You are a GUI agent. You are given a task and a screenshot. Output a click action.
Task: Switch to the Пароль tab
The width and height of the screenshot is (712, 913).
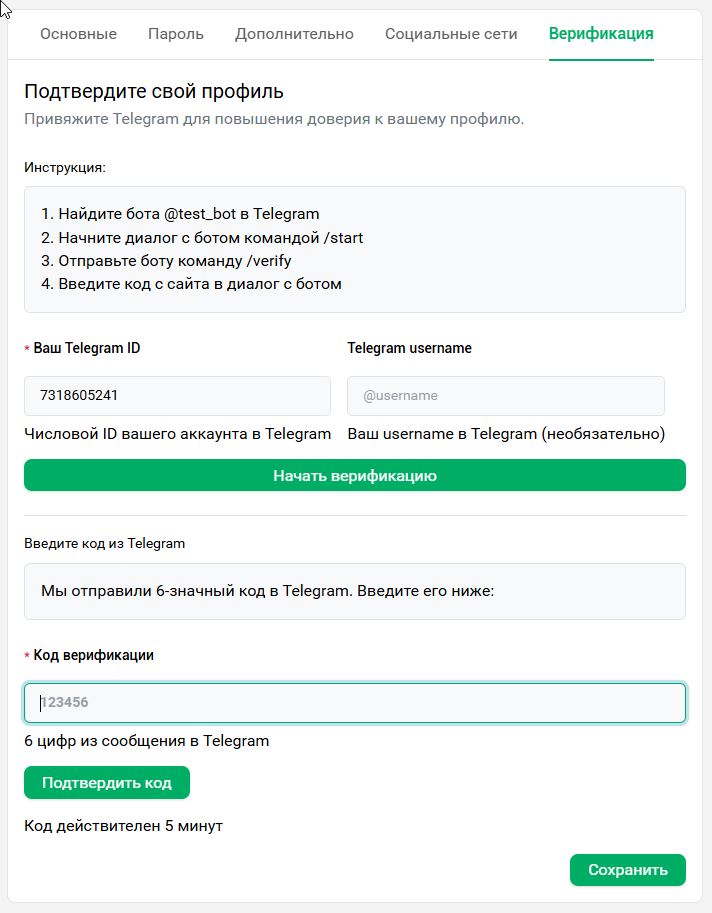pyautogui.click(x=176, y=34)
